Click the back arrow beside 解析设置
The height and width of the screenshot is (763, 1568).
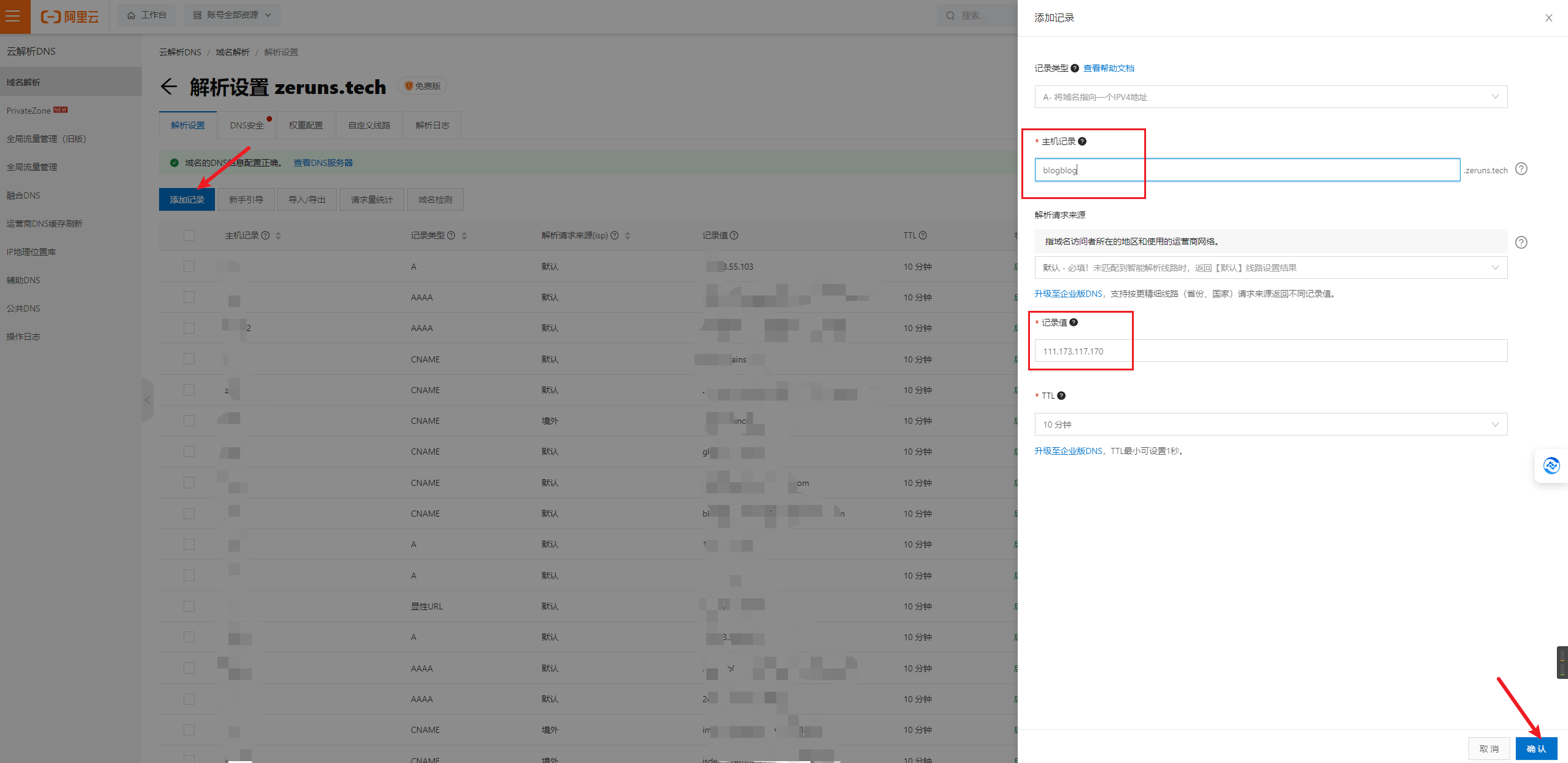point(169,87)
